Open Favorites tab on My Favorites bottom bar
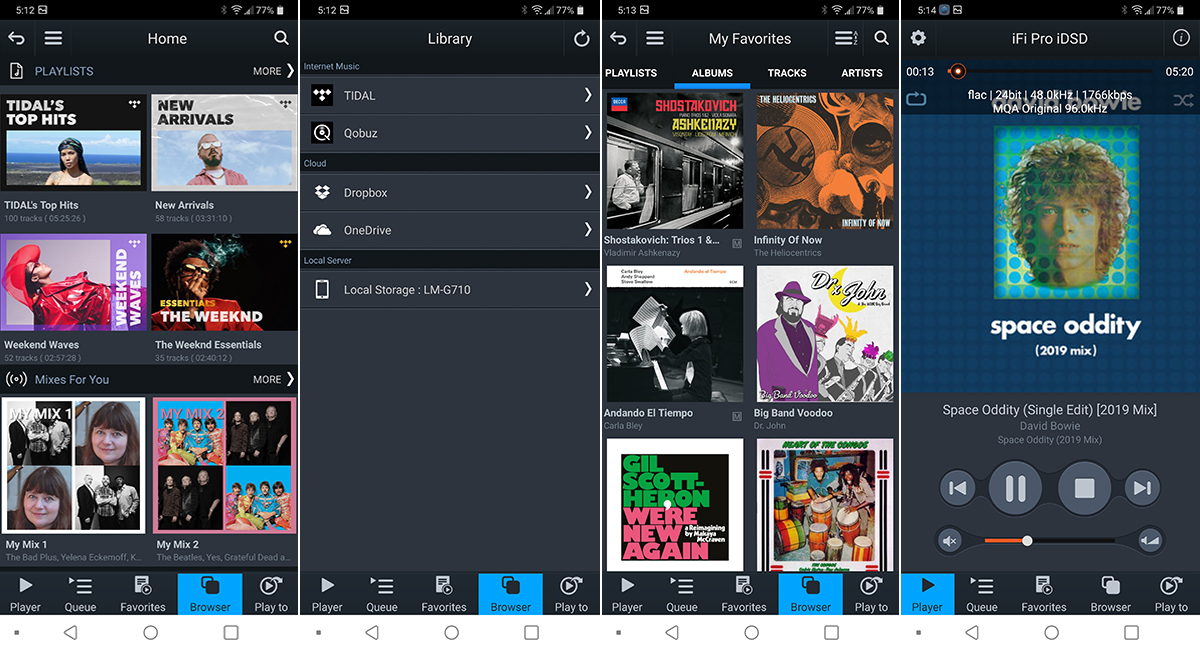Viewport: 1200px width, 649px height. coord(744,593)
